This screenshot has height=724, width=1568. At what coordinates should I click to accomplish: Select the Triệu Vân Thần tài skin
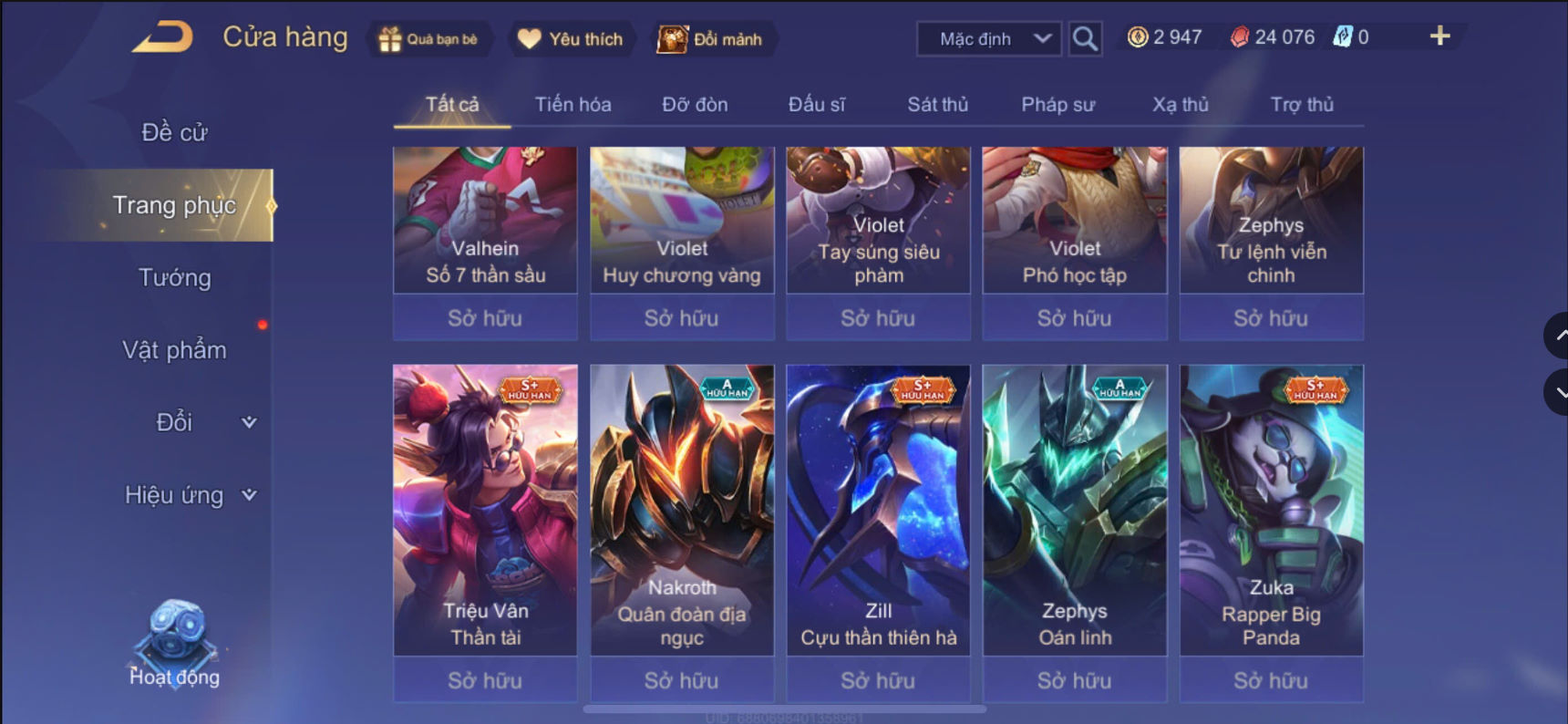485,510
